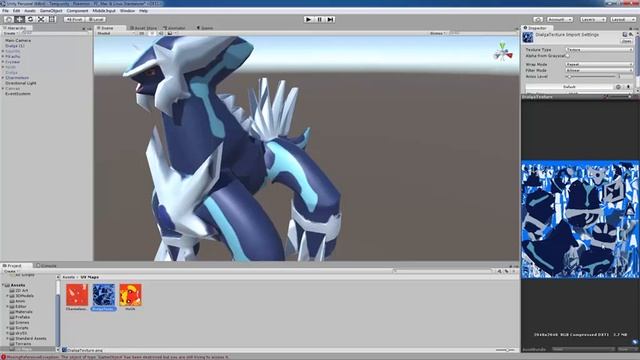Open the Standard Assets folder
This screenshot has height=360, width=640.
click(30, 338)
